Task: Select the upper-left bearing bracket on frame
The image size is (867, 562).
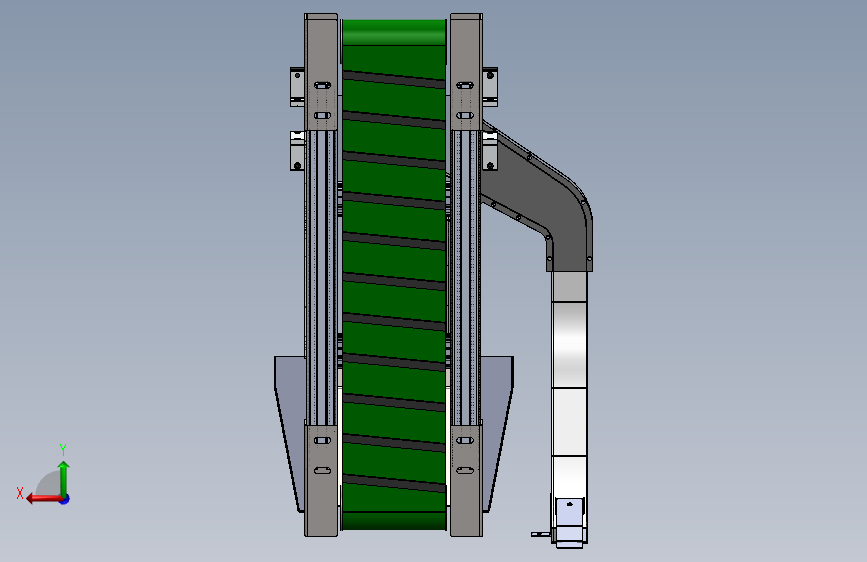Action: [297, 87]
